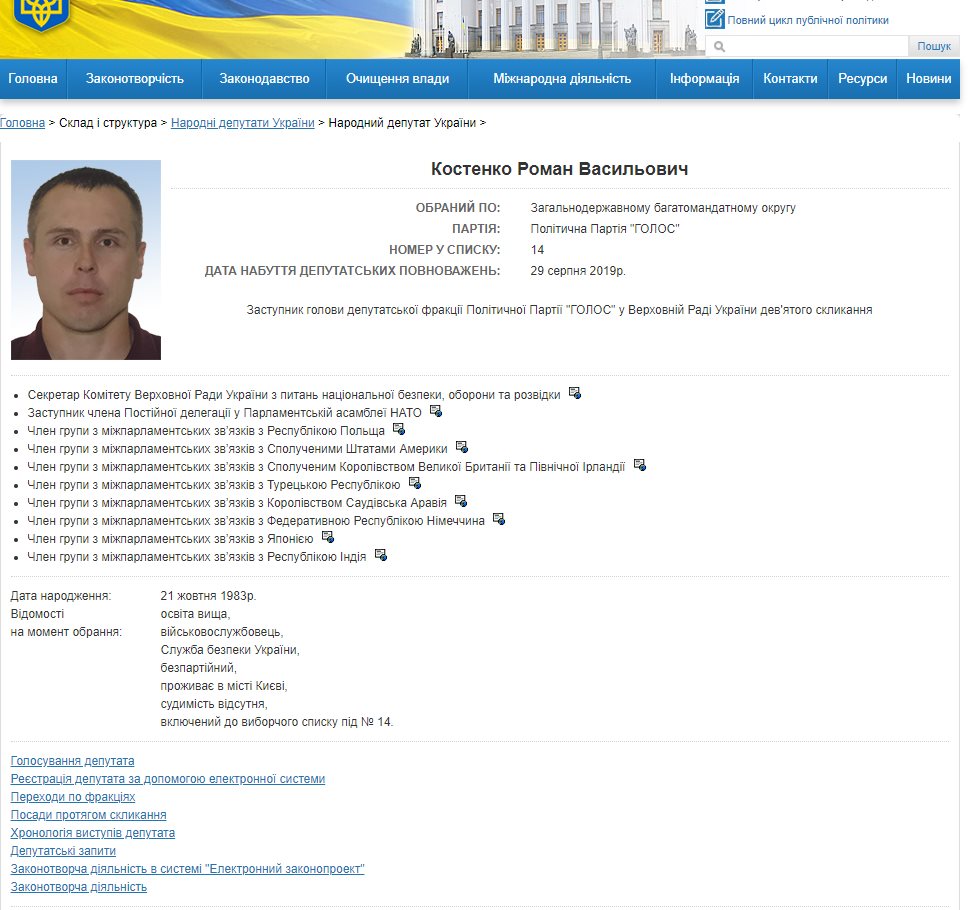This screenshot has width=978, height=910.
Task: Follow the Депутатські запити link
Action: tap(63, 851)
